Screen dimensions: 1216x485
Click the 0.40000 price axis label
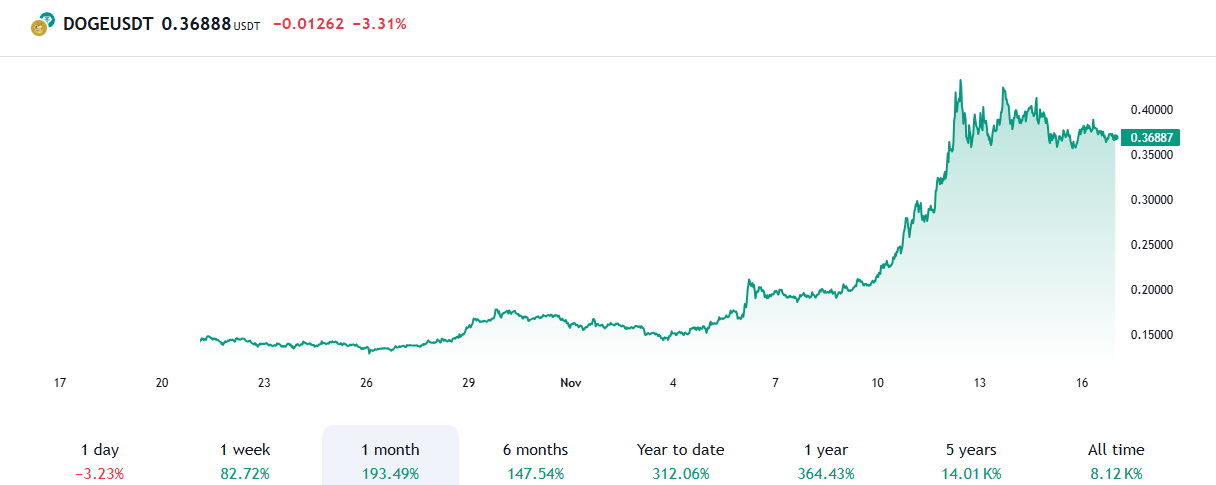tap(1151, 110)
